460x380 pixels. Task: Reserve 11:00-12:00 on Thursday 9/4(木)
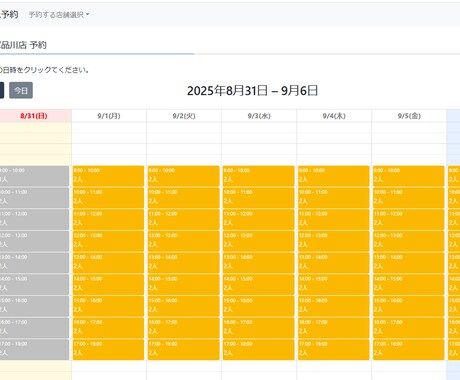pyautogui.click(x=334, y=219)
